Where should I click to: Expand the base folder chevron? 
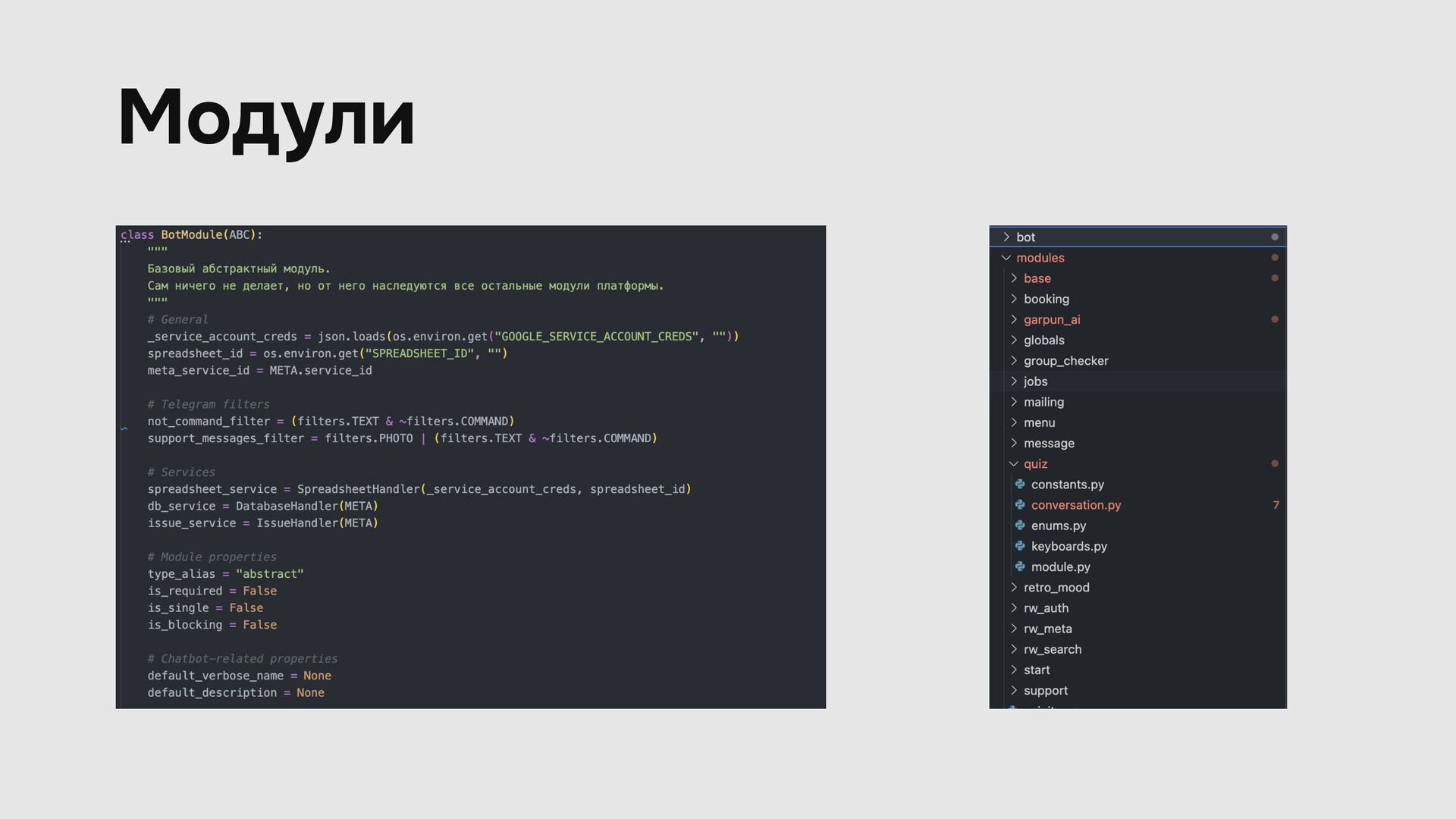[1014, 278]
